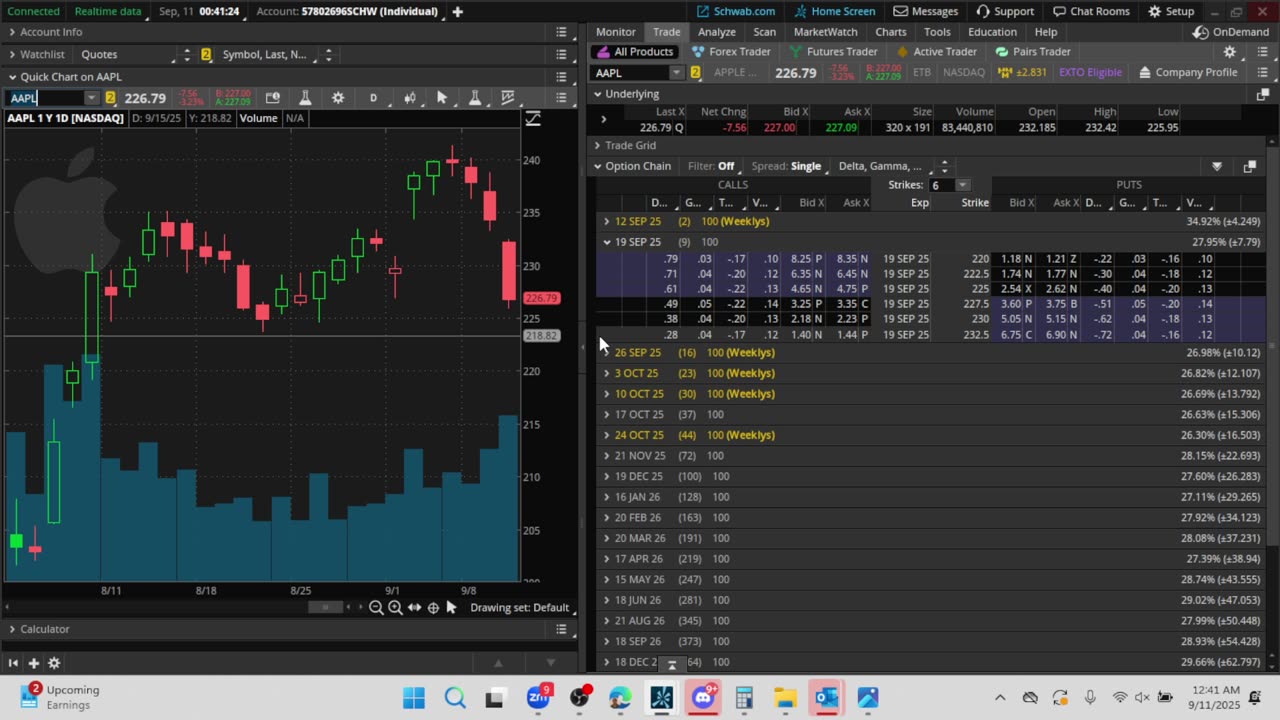The image size is (1280, 720).
Task: Click the OnDemand button
Action: (1230, 32)
